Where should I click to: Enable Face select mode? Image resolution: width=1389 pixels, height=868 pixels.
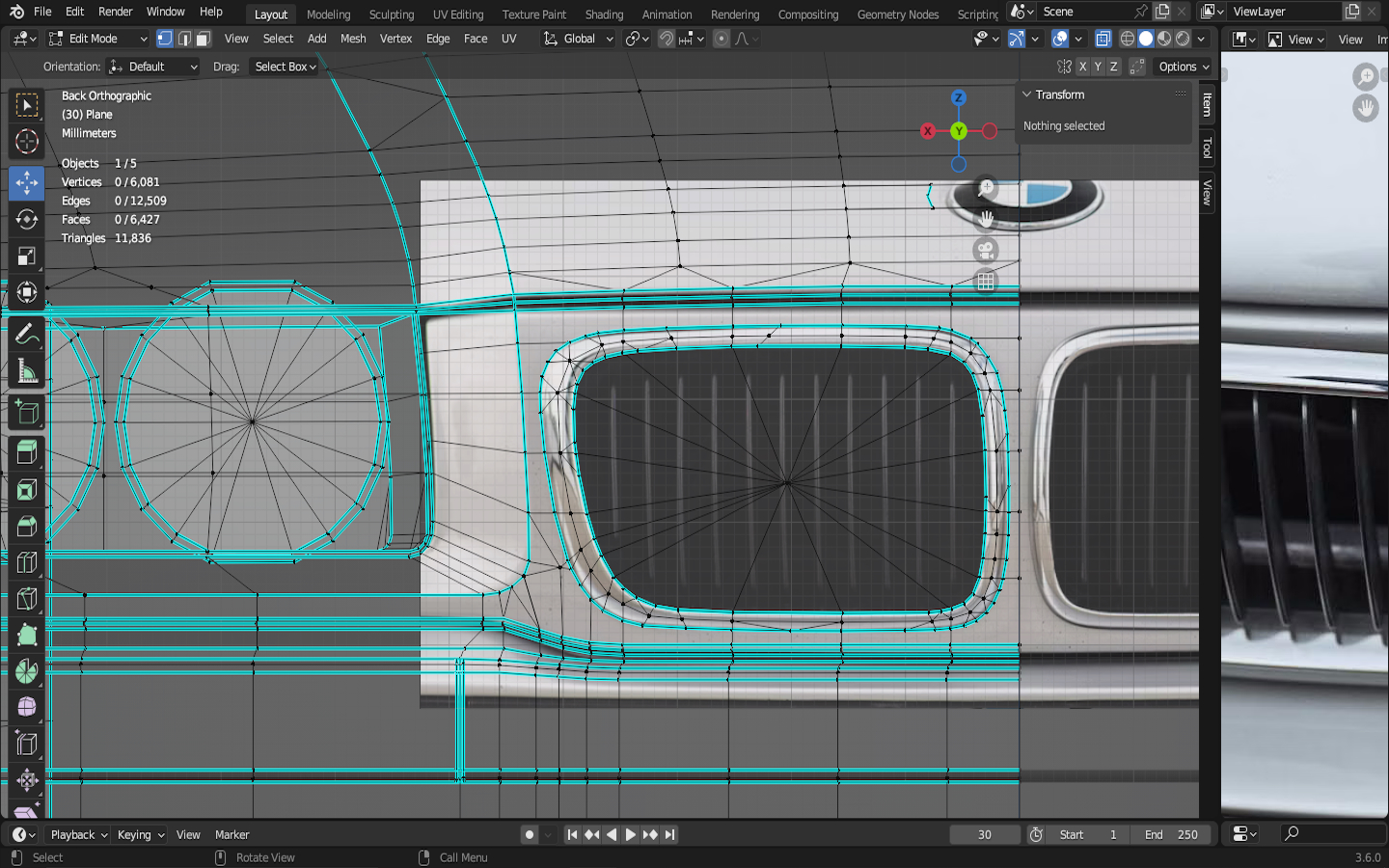pos(203,39)
